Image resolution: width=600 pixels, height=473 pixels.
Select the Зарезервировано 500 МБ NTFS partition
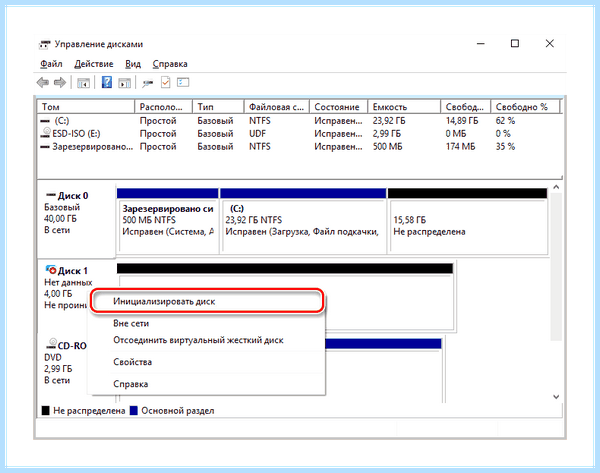point(168,221)
